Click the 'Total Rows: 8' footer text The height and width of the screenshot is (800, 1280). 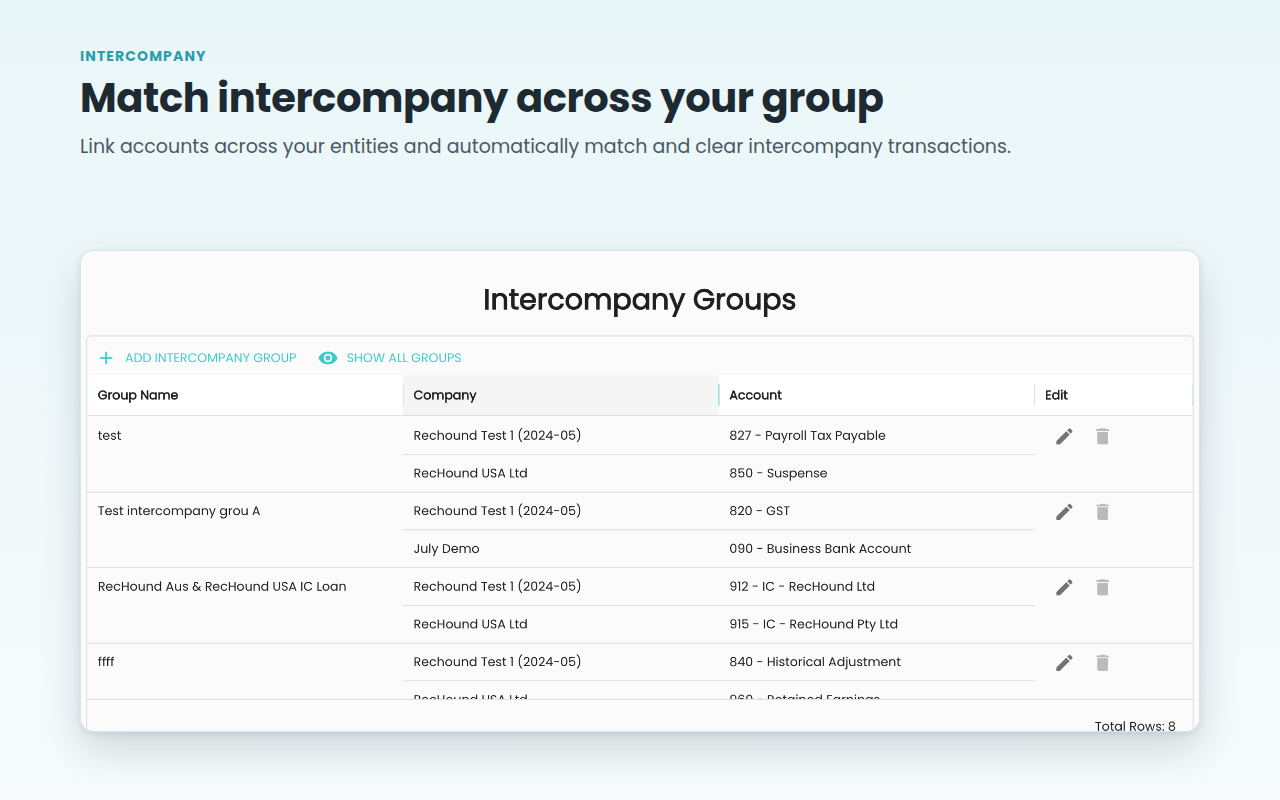click(x=1135, y=726)
